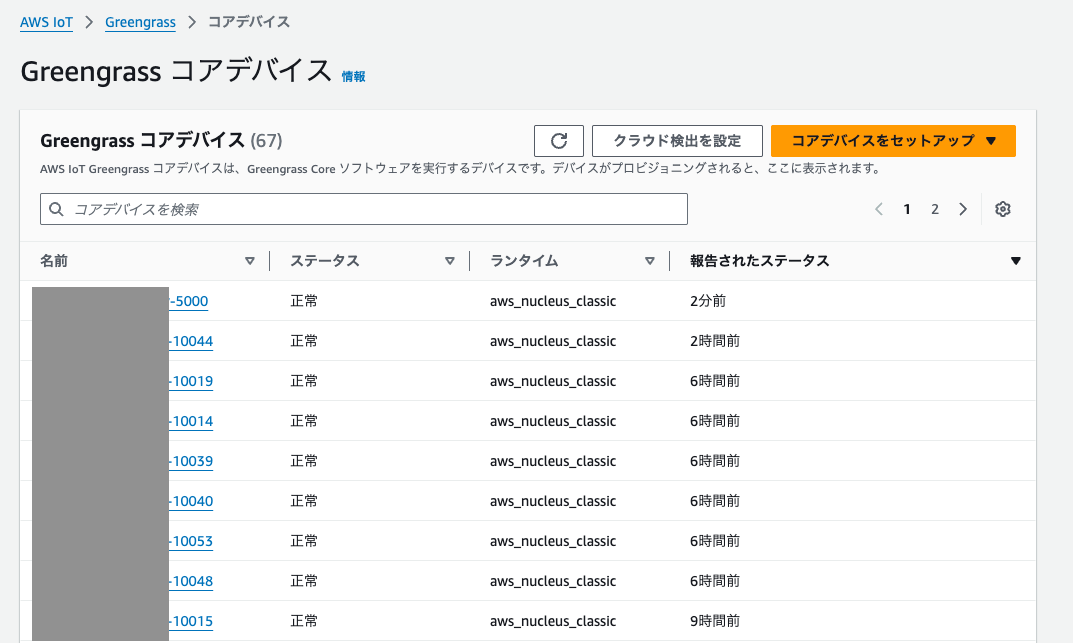Open core device ending -10014
Viewport: 1073px width, 643px height.
[191, 421]
